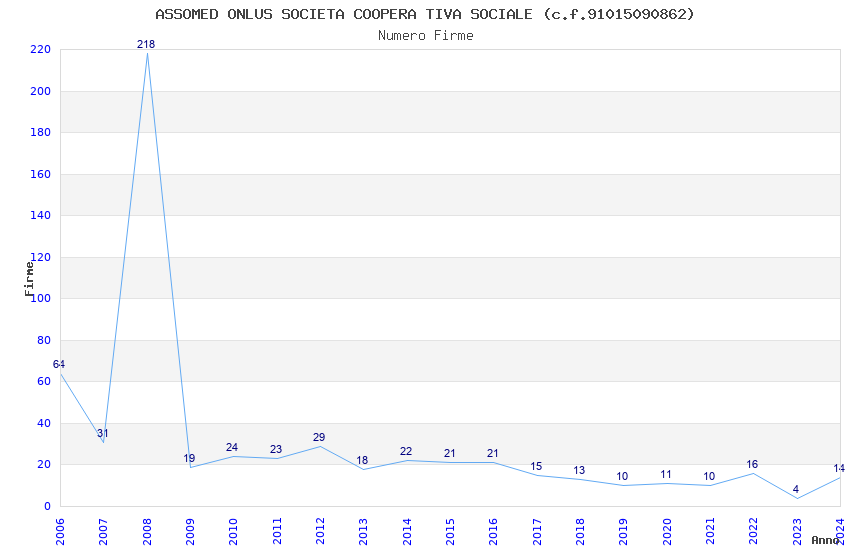This screenshot has height=550, width=850.
Task: Click the 180 tick label on the y-axis
Action: [41, 132]
